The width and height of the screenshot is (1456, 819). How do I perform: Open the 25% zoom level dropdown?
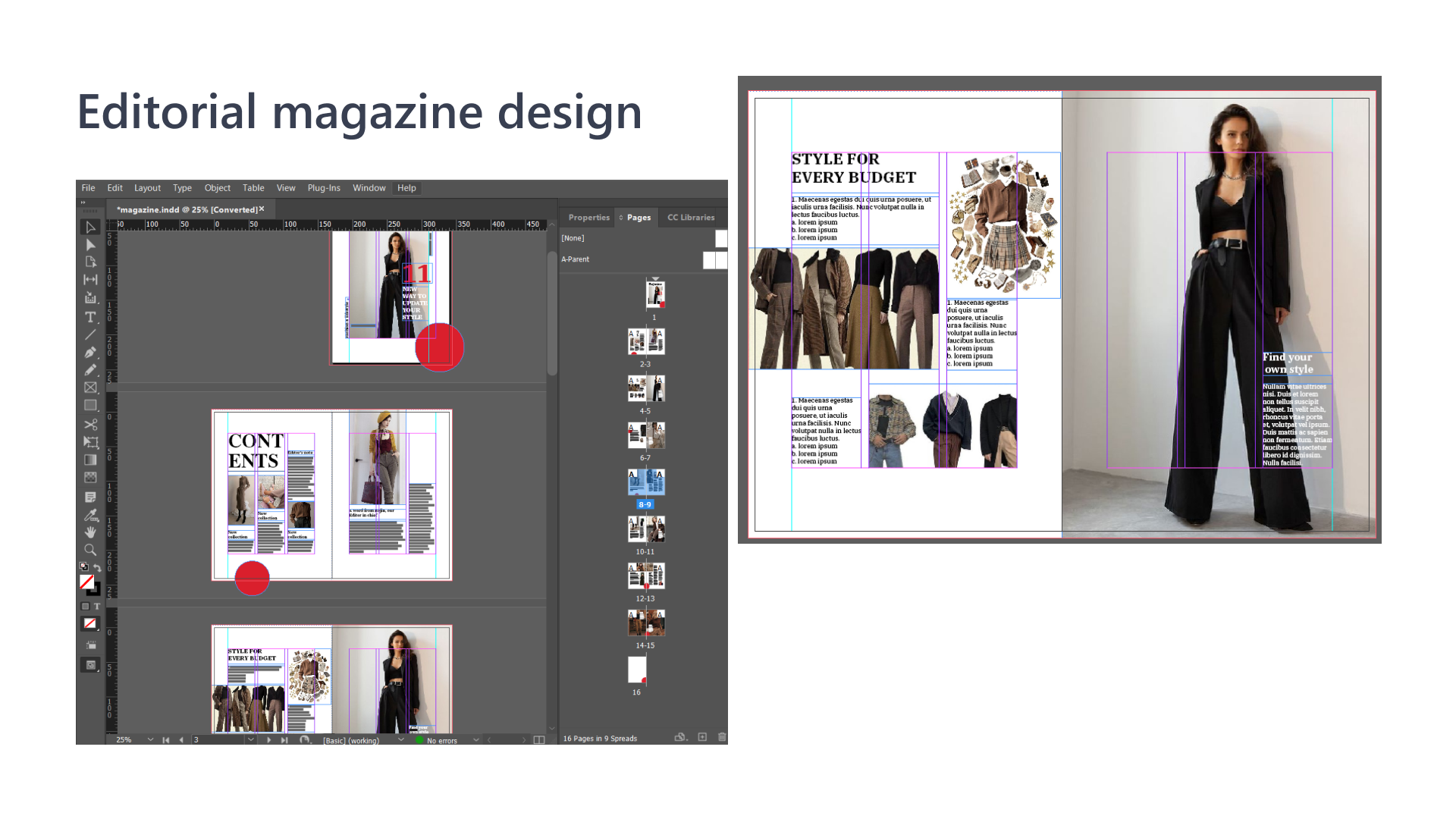(150, 740)
